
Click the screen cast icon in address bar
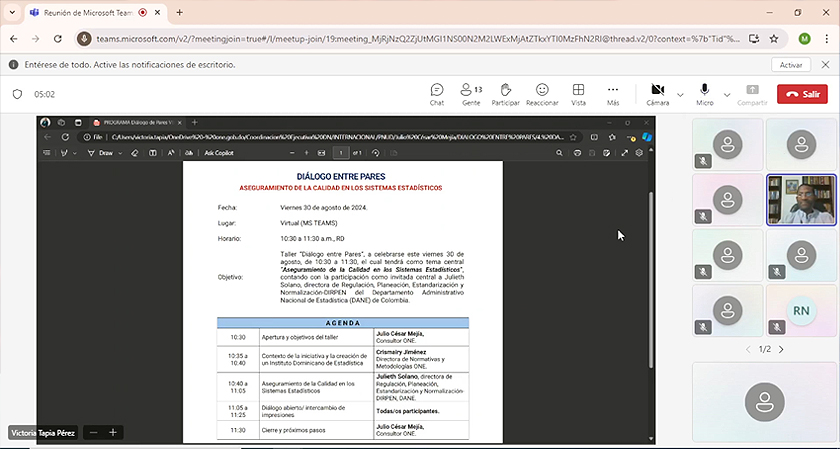(x=754, y=39)
